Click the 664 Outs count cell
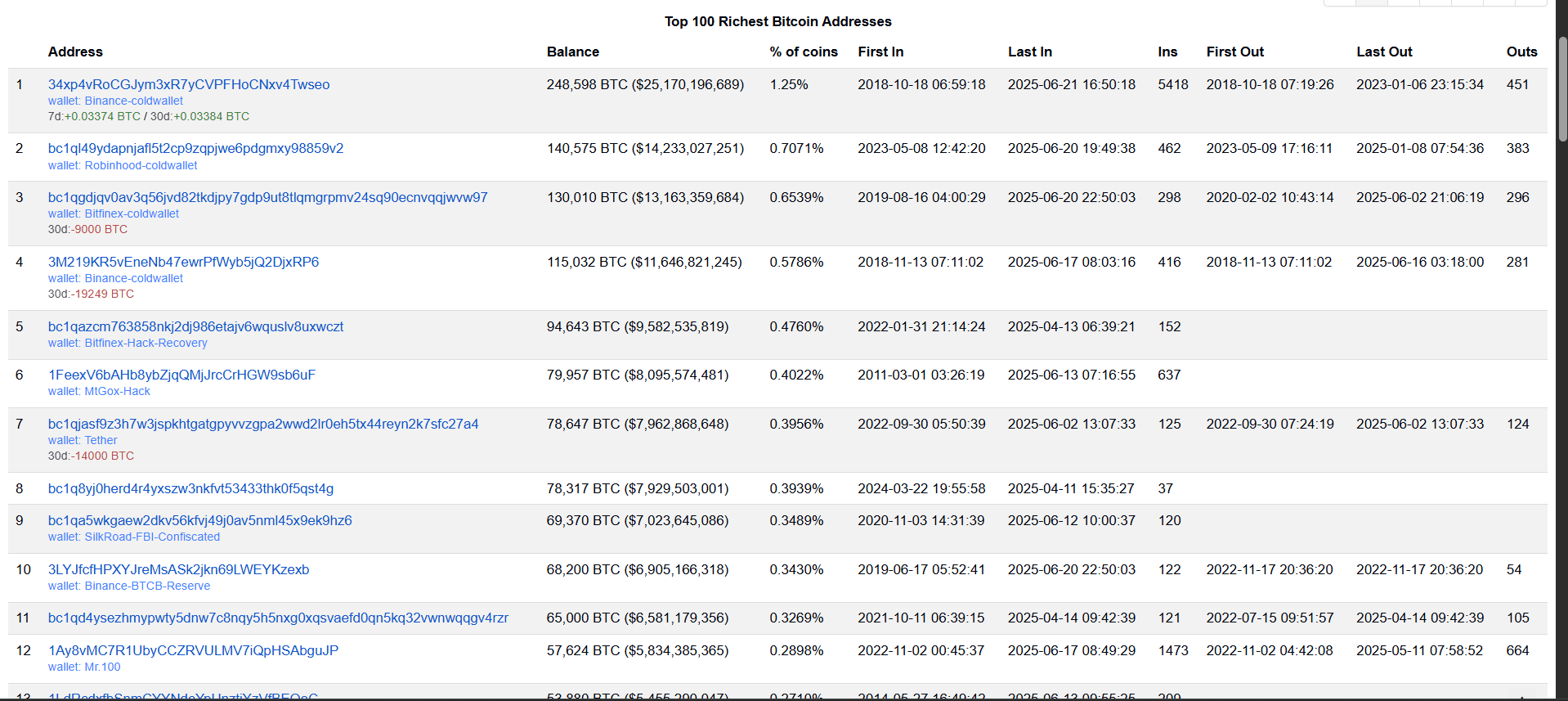The height and width of the screenshot is (701, 1568). [x=1518, y=650]
